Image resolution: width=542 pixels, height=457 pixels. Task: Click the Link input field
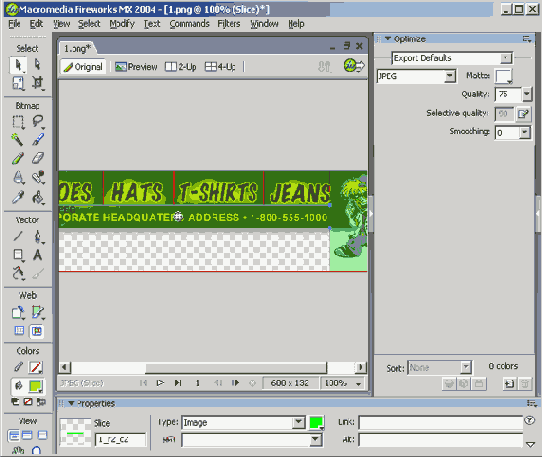441,422
